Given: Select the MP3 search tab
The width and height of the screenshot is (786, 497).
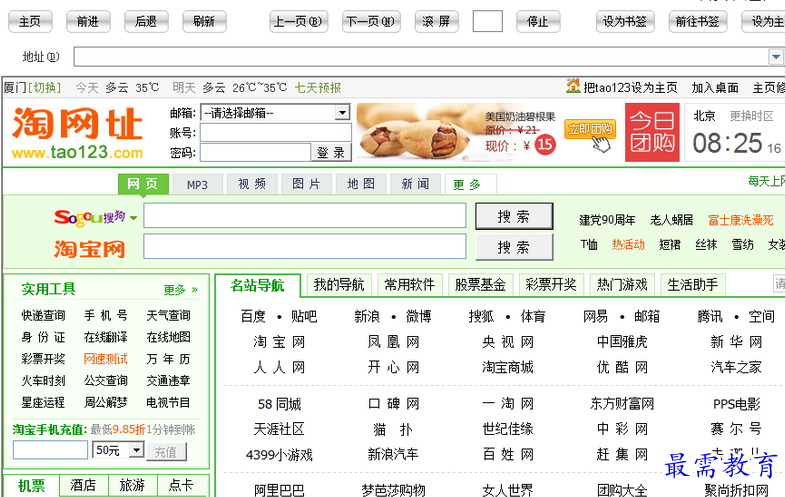Looking at the screenshot, I should tap(198, 185).
